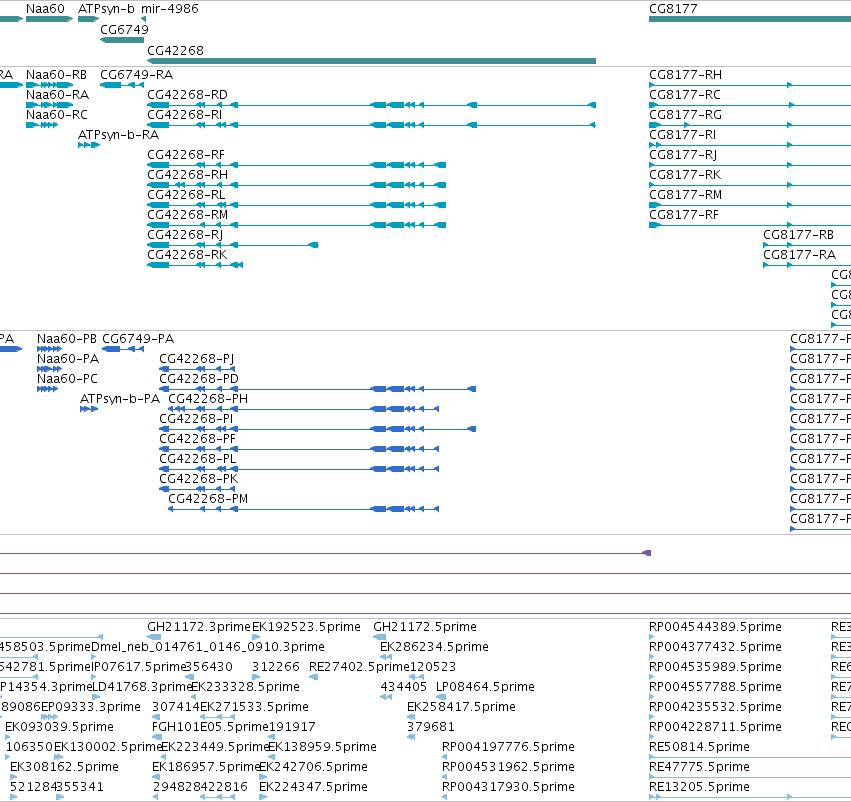The height and width of the screenshot is (802, 851).
Task: Click the CG8177 gene label
Action: [x=673, y=9]
